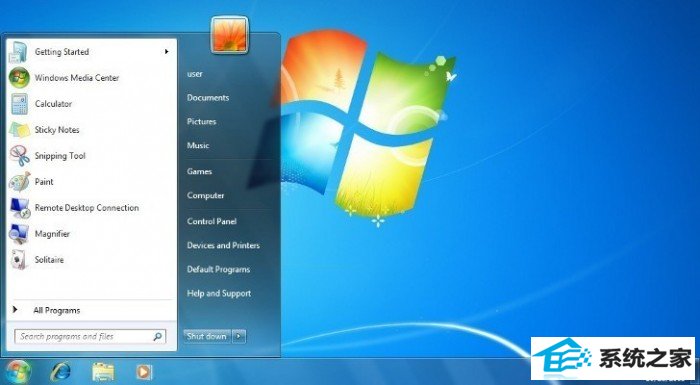Launch the Magnifier icon
Screen dimensions: 700x385
pos(19,234)
